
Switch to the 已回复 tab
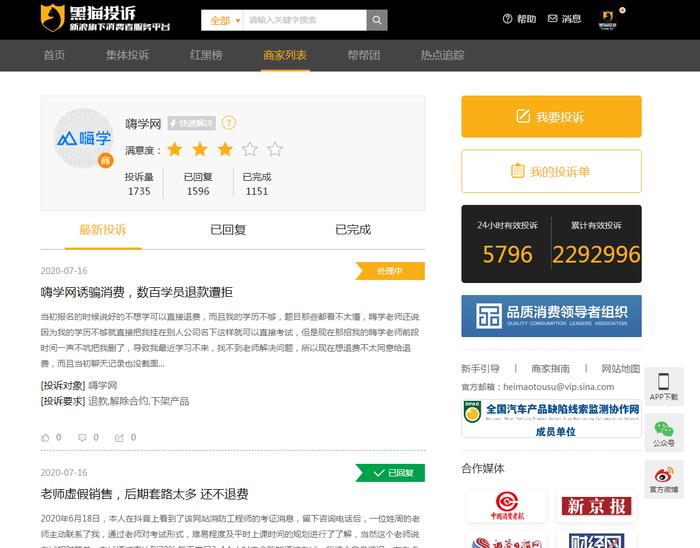(228, 230)
